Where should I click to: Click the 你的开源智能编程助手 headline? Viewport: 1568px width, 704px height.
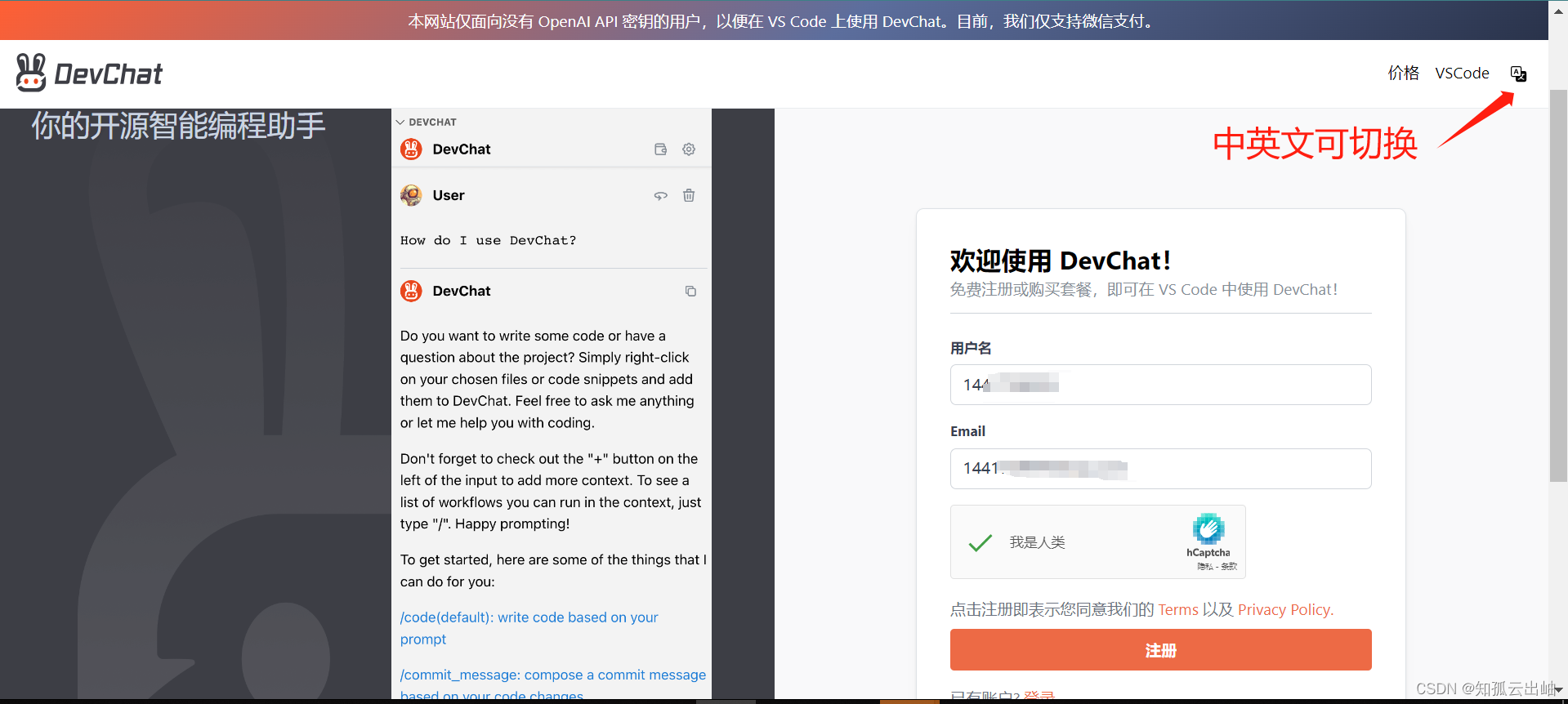[178, 126]
